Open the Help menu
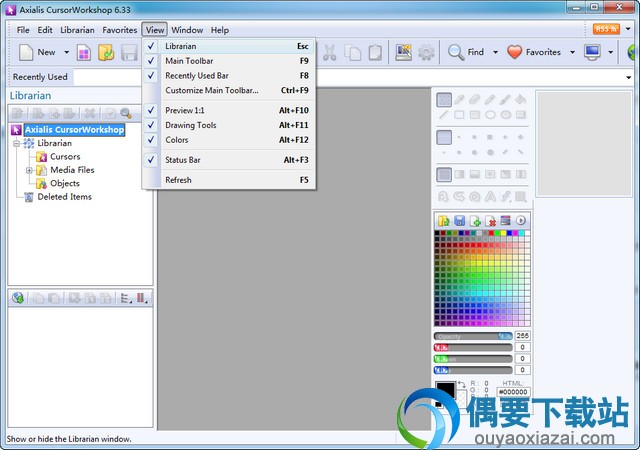This screenshot has width=640, height=450. [220, 30]
